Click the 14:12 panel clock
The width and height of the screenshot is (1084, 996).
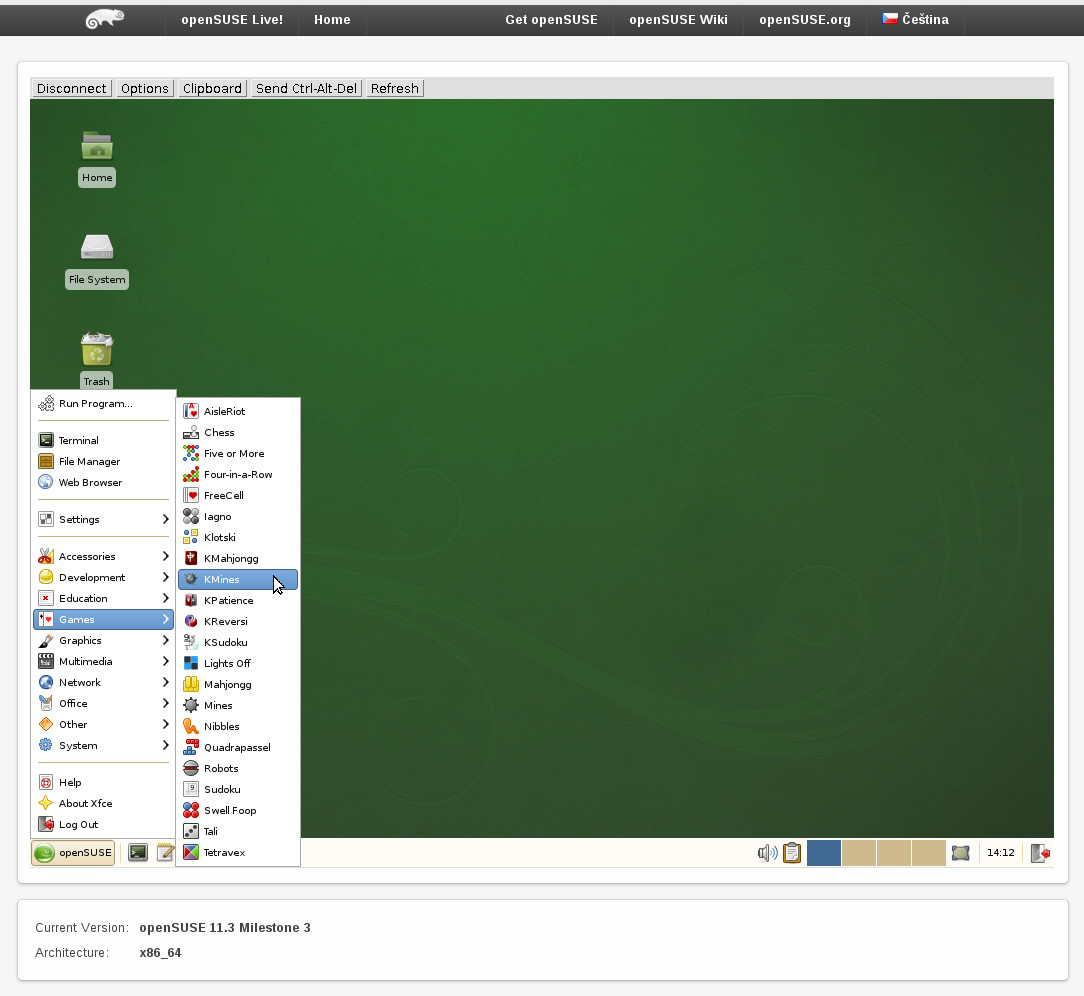coord(1000,853)
